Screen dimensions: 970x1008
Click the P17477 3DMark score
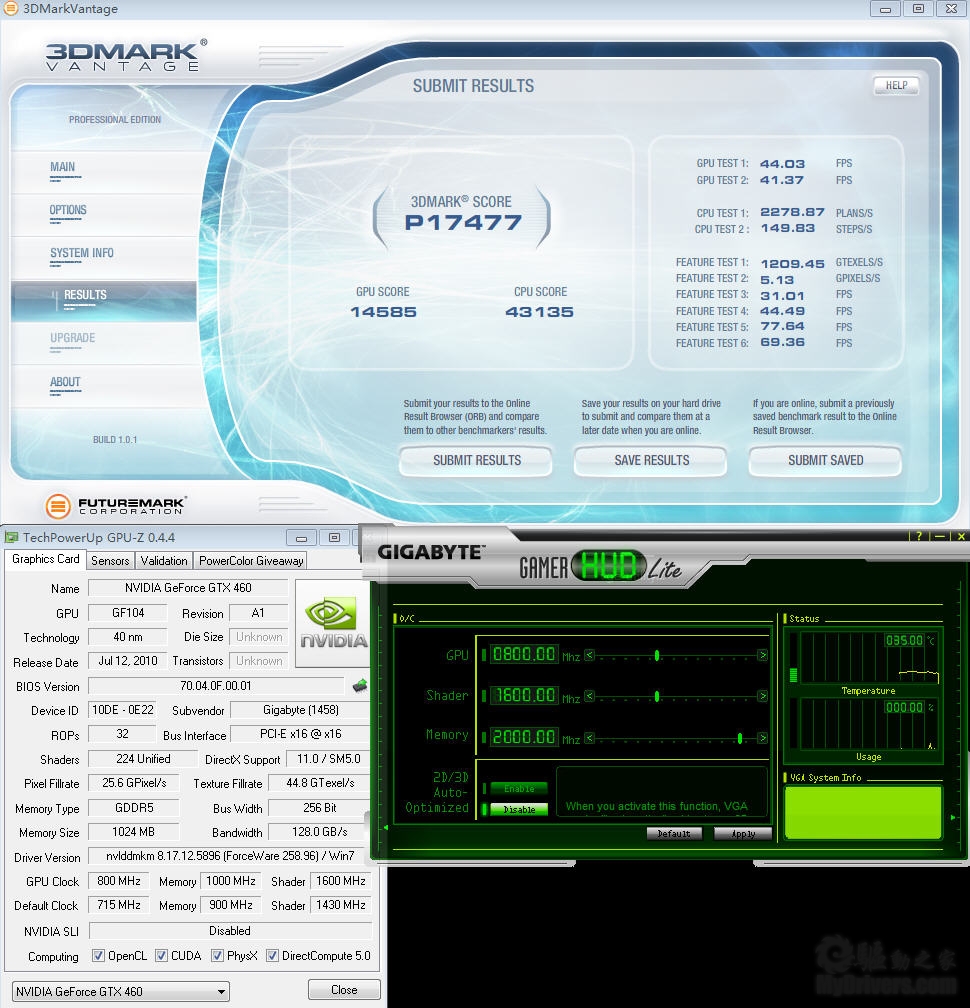[x=463, y=222]
